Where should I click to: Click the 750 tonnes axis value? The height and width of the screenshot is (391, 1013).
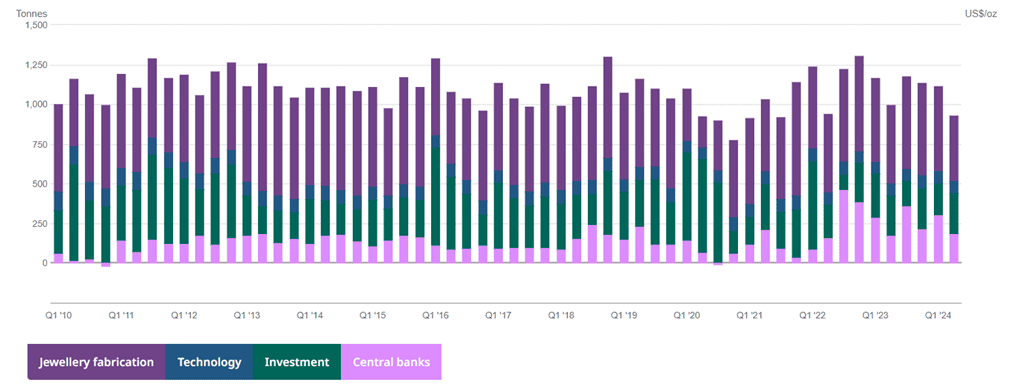(x=41, y=144)
